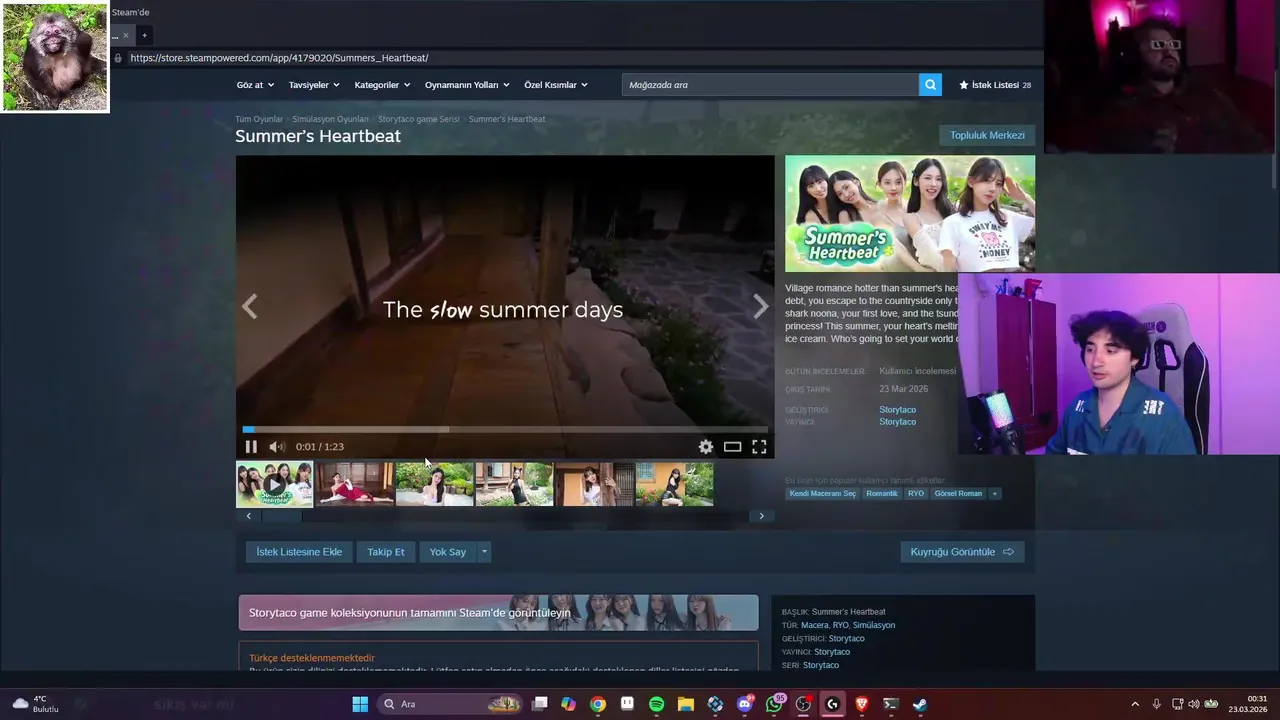Open the Tavsiyeler menu

click(x=314, y=85)
